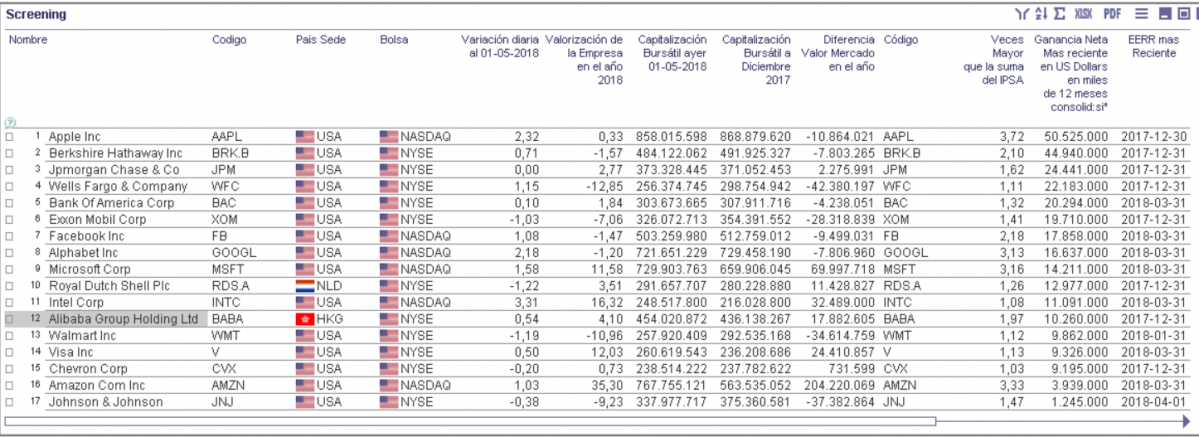Click the HKG country cell
The width and height of the screenshot is (1199, 437).
tap(330, 319)
